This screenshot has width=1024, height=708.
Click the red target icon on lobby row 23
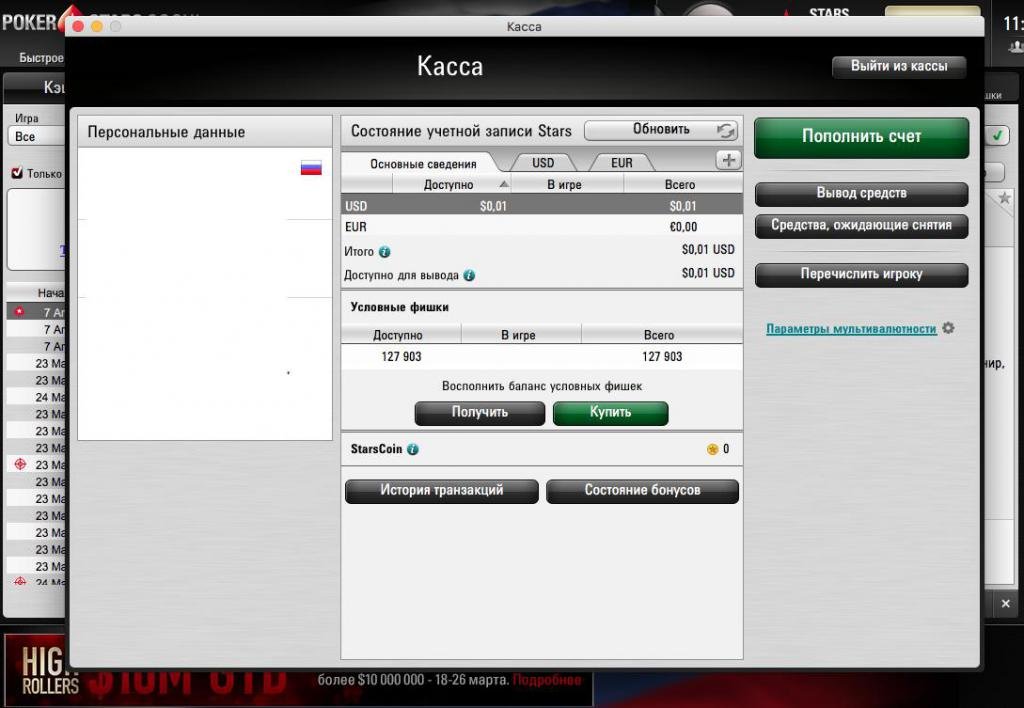point(20,464)
